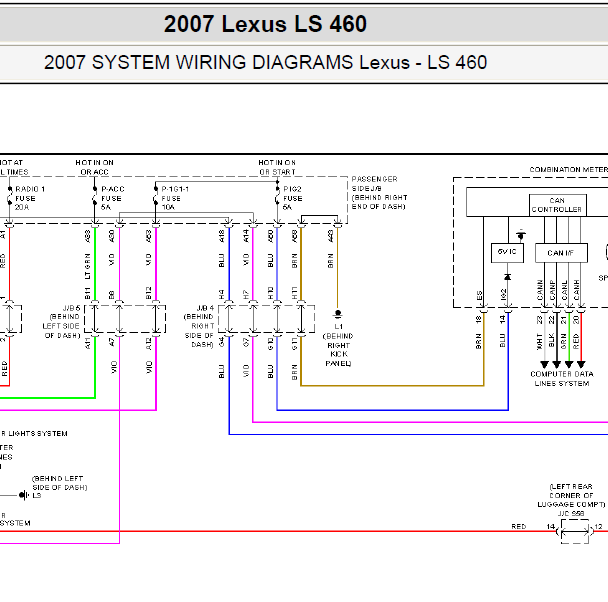Viewport: 608px width, 602px height.
Task: Click the IG2 terminal label in the combination meter
Action: pos(504,294)
